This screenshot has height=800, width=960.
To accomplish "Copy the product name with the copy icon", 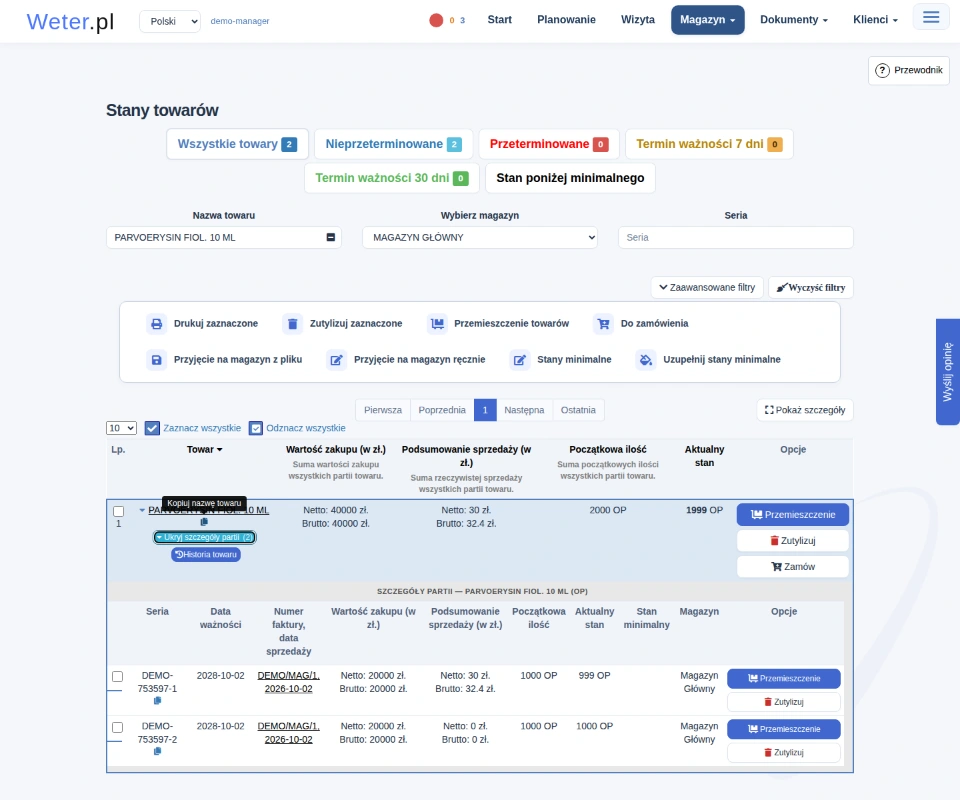I will (x=204, y=522).
